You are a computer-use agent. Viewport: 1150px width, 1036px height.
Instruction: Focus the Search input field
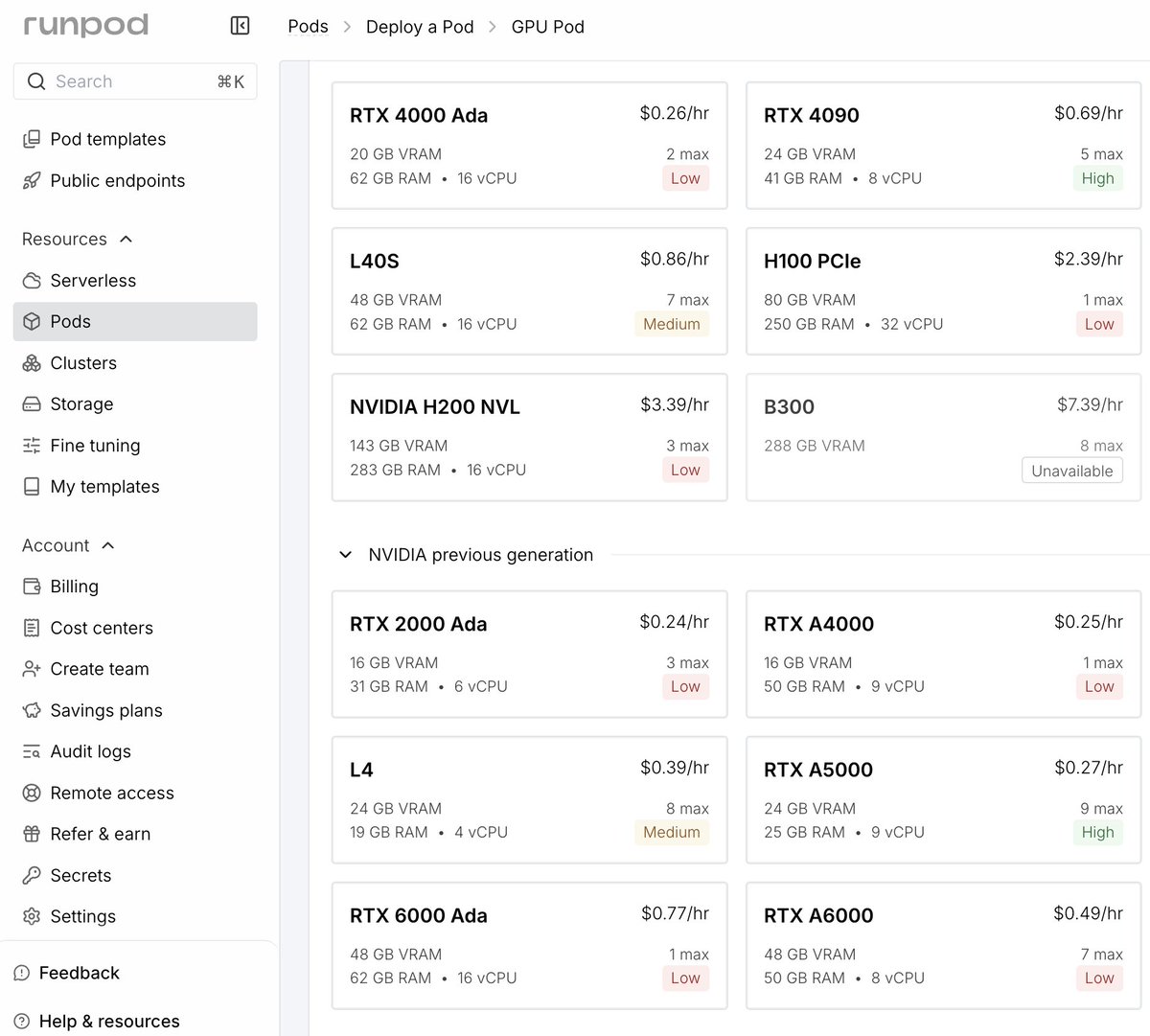coord(135,81)
